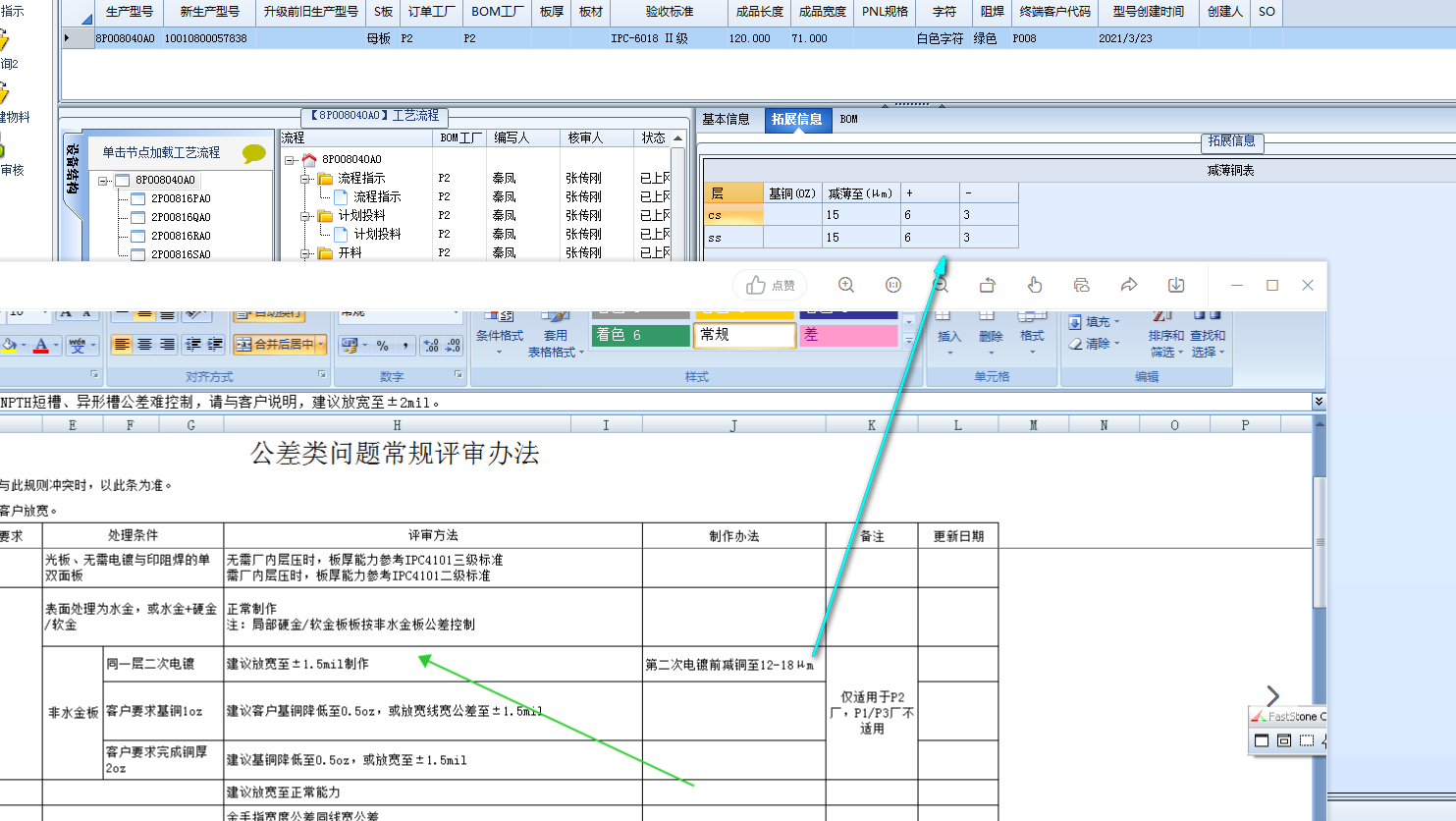Click the 生产型号 column header
The image size is (1456, 821).
tap(128, 12)
